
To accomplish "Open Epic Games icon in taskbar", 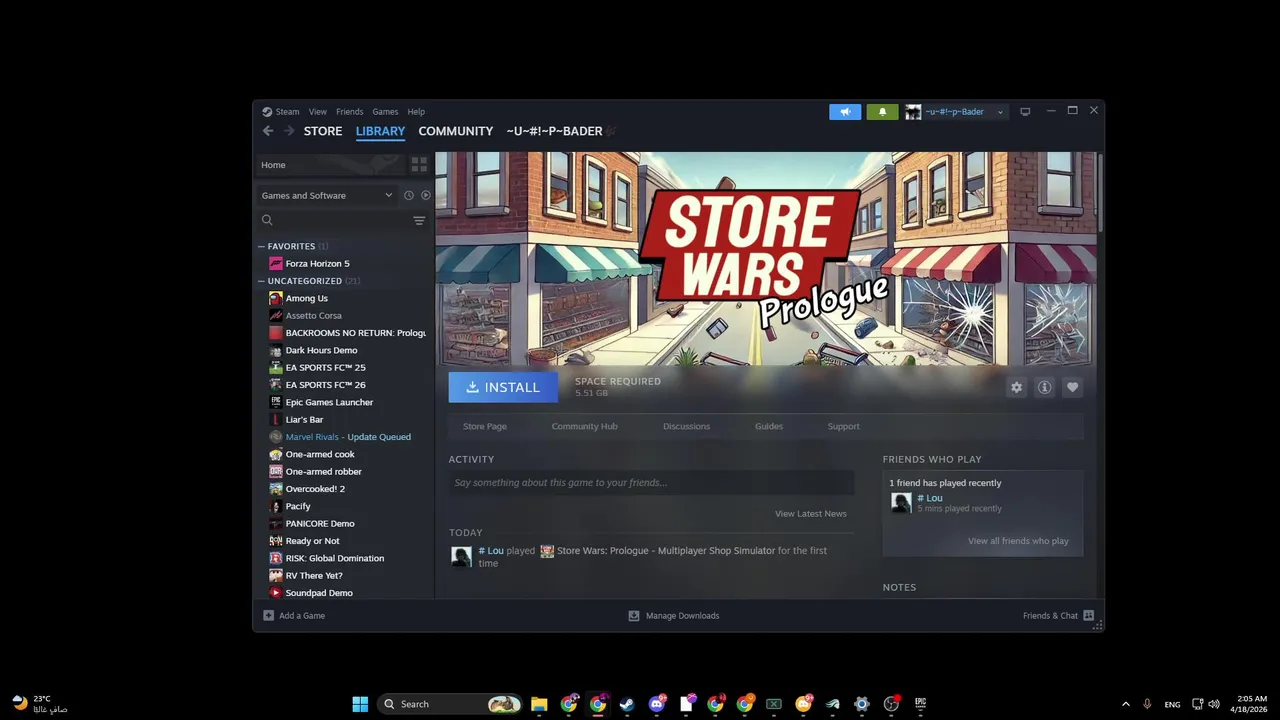I will click(x=920, y=704).
